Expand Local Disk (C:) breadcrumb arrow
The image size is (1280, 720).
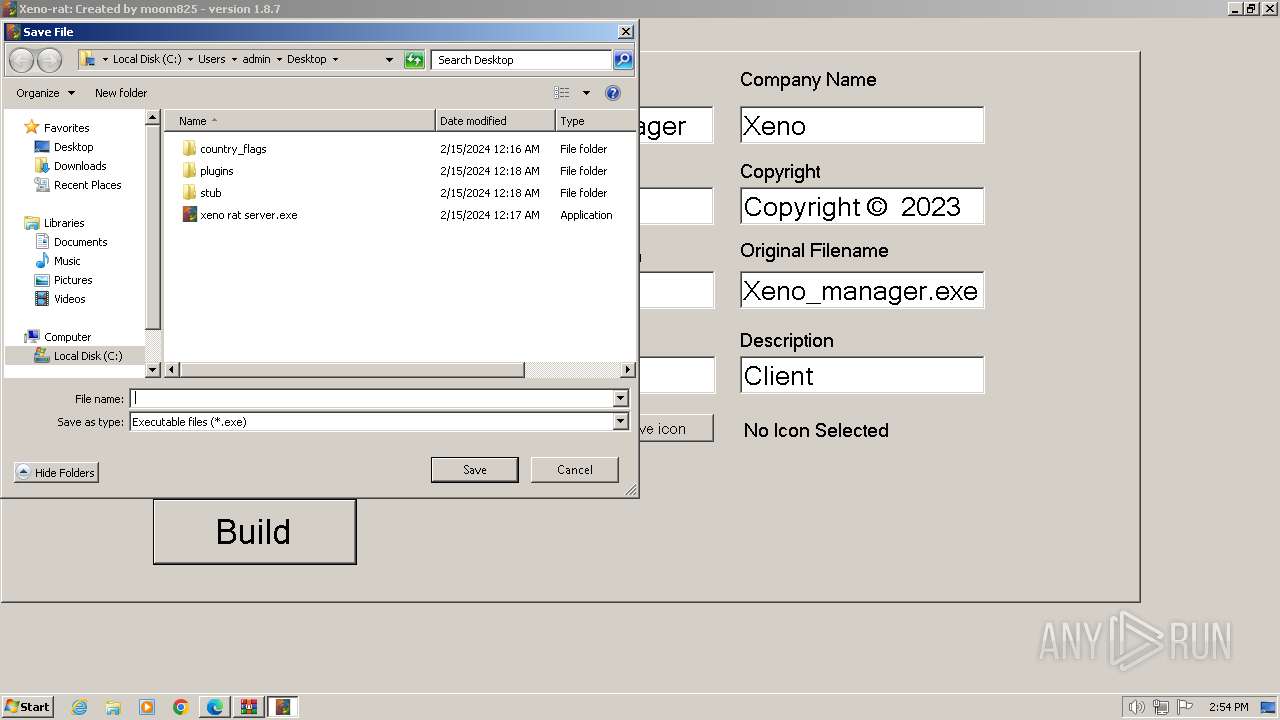click(x=189, y=60)
